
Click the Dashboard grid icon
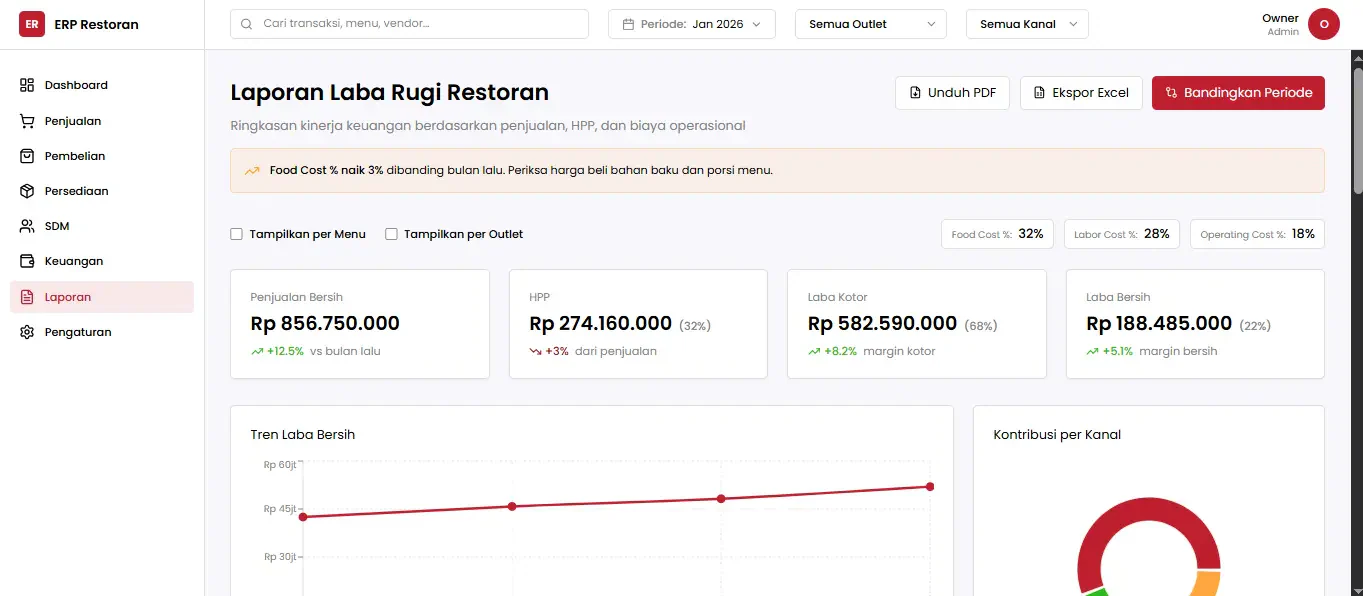tap(27, 85)
